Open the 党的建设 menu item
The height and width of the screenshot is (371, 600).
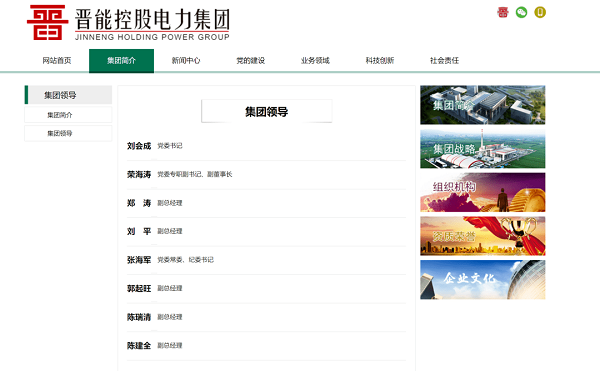[x=251, y=60]
